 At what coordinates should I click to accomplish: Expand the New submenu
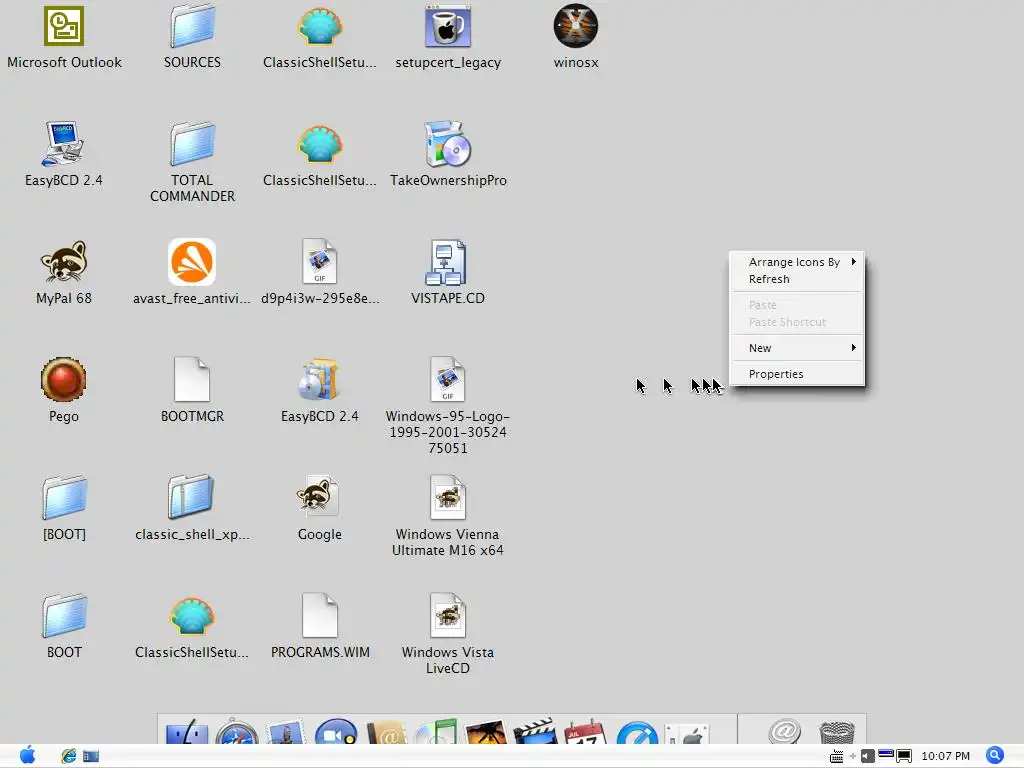(x=797, y=348)
